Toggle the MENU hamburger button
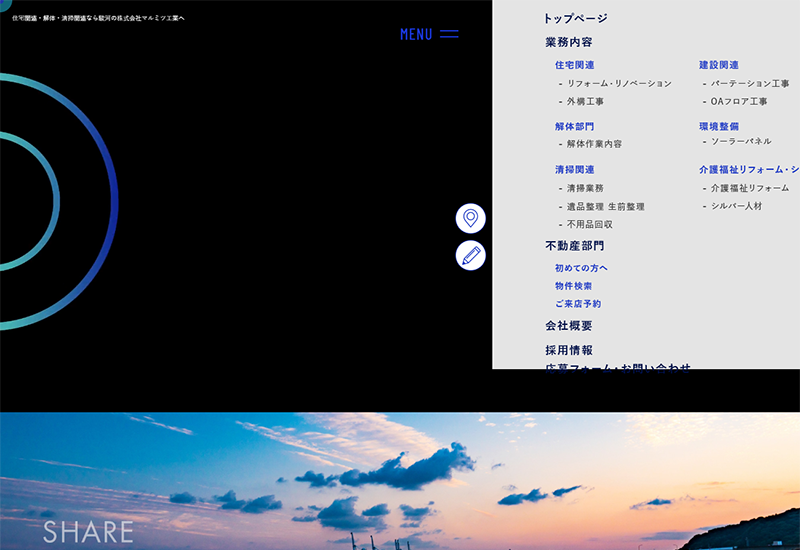This screenshot has width=800, height=550. tap(429, 34)
